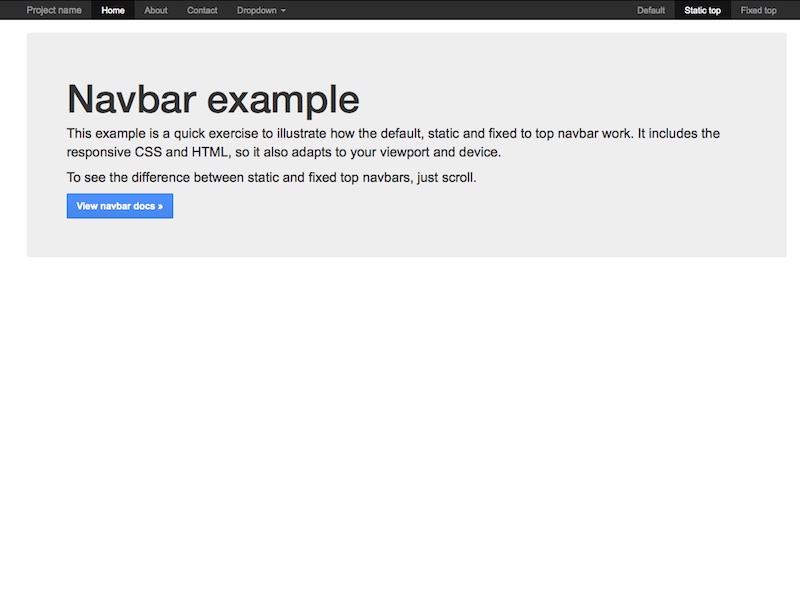Click empty gray jumbotron area below the button
The height and width of the screenshot is (600, 800).
(x=400, y=238)
